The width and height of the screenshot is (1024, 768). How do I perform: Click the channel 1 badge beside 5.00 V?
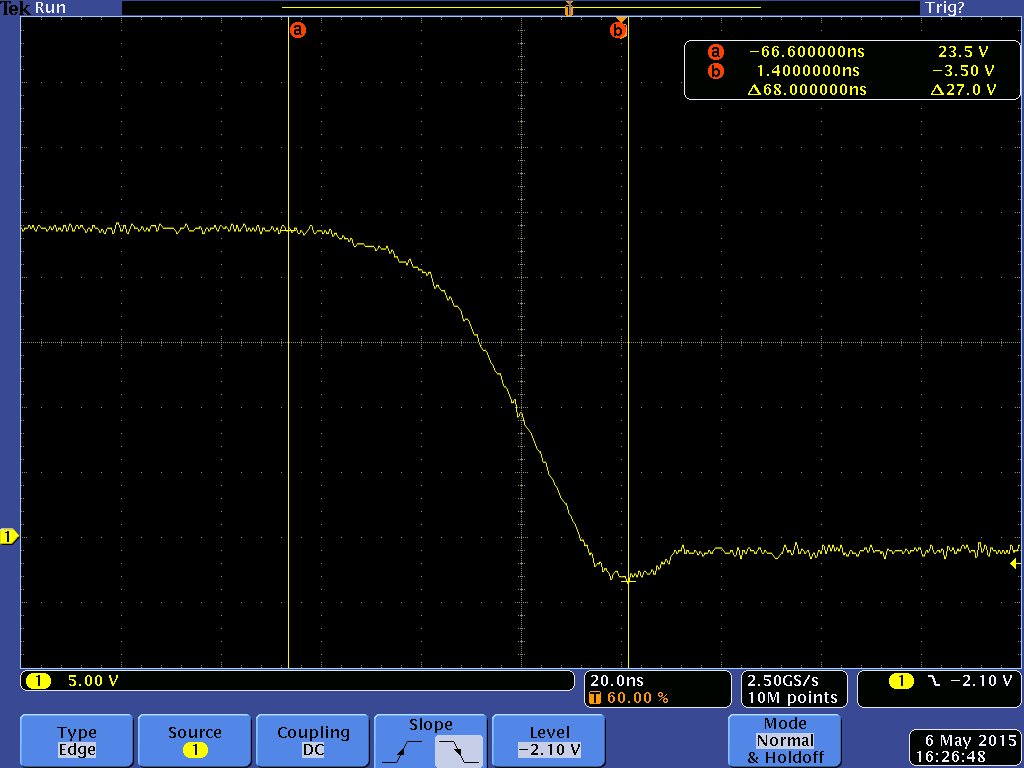(38, 681)
